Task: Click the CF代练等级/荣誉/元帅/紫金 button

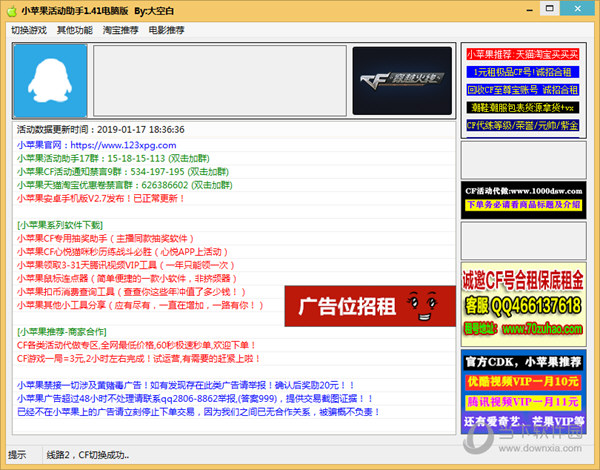Action: click(528, 126)
